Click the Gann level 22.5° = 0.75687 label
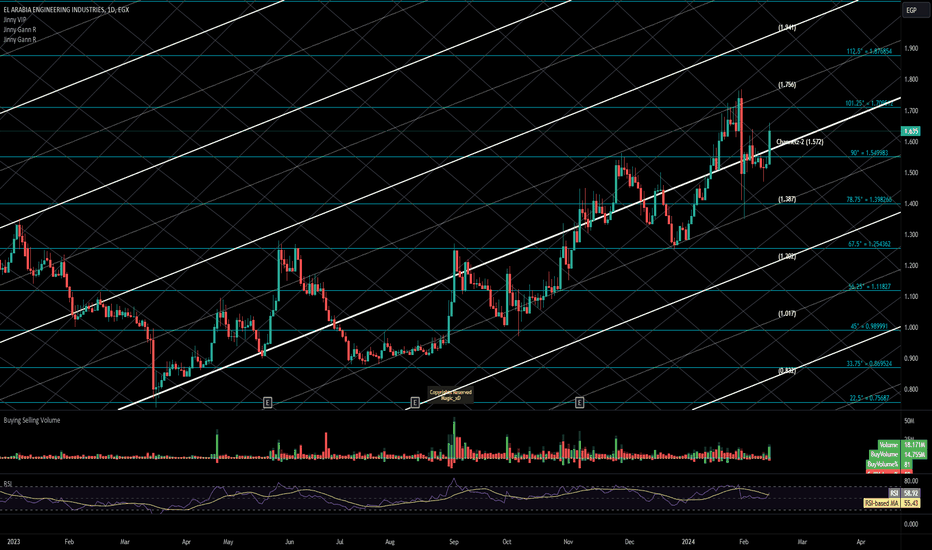Image resolution: width=932 pixels, height=550 pixels. pyautogui.click(x=869, y=398)
